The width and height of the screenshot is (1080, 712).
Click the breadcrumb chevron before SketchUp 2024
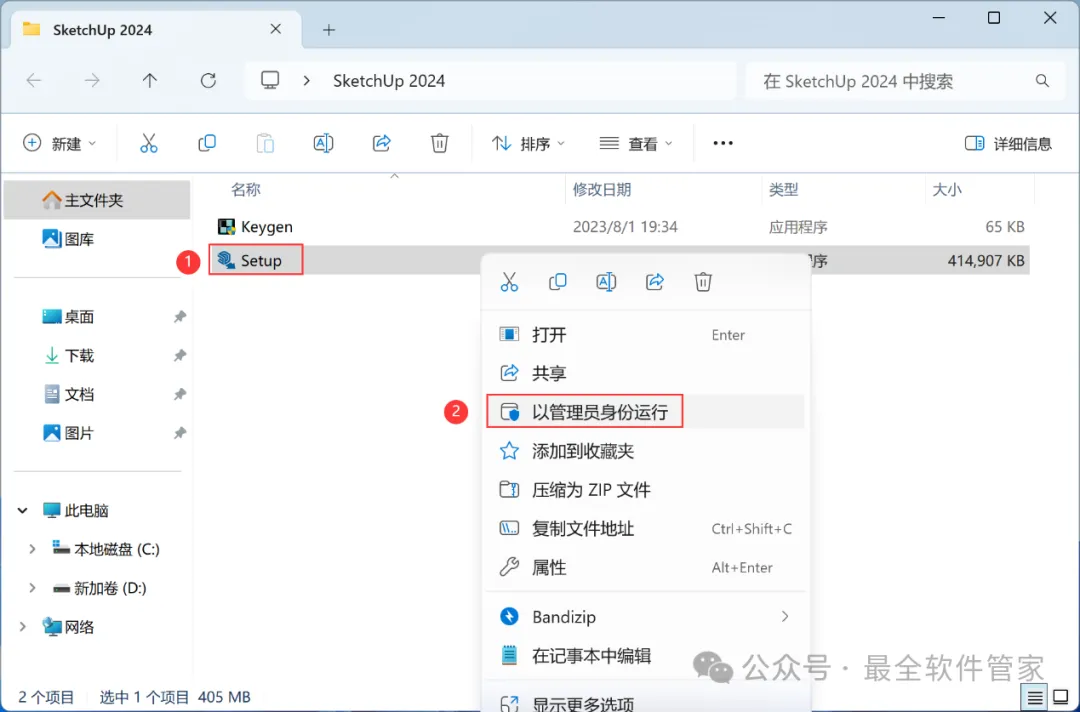click(307, 81)
